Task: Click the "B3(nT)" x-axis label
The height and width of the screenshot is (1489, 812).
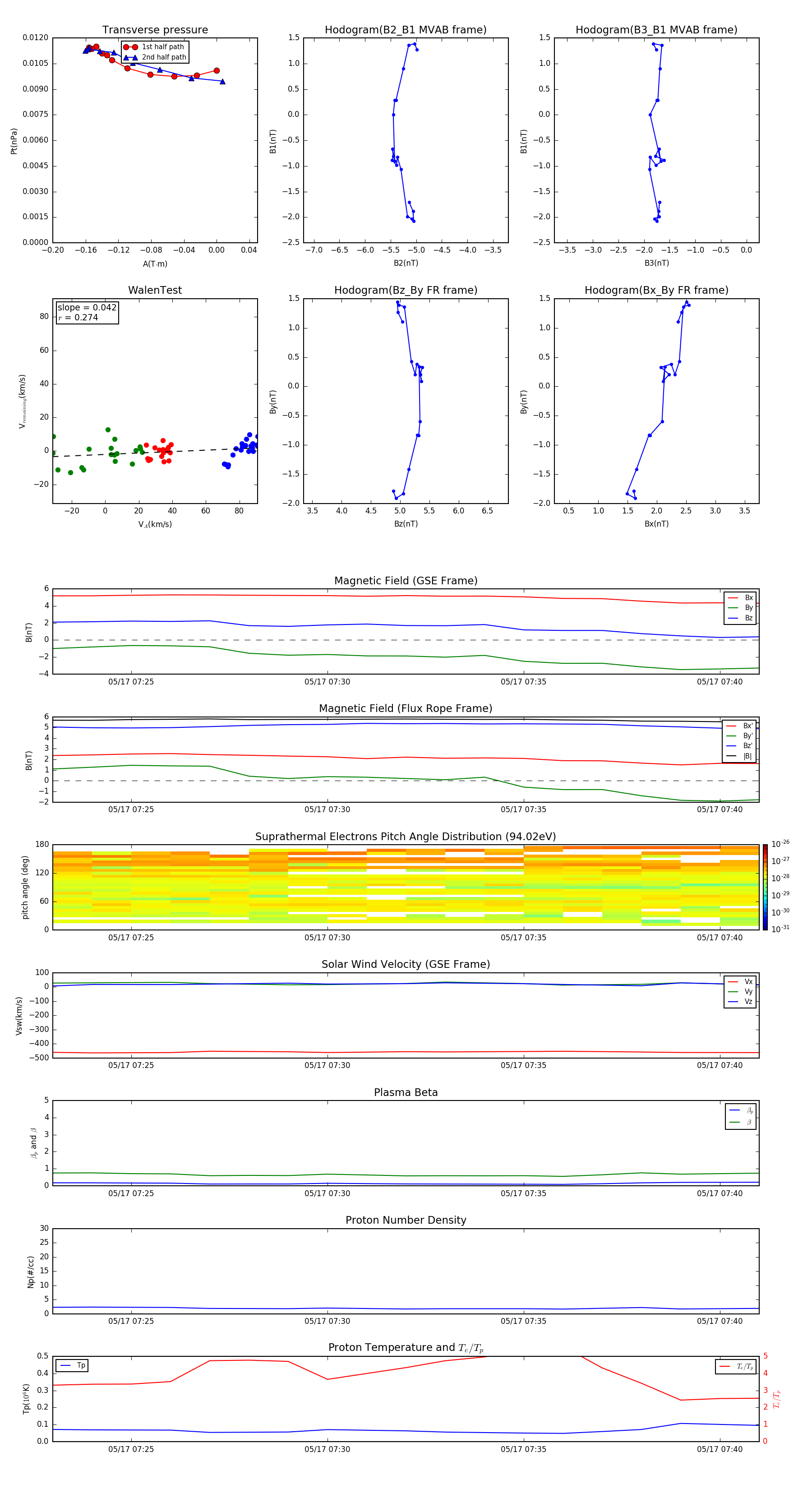Action: tap(656, 263)
